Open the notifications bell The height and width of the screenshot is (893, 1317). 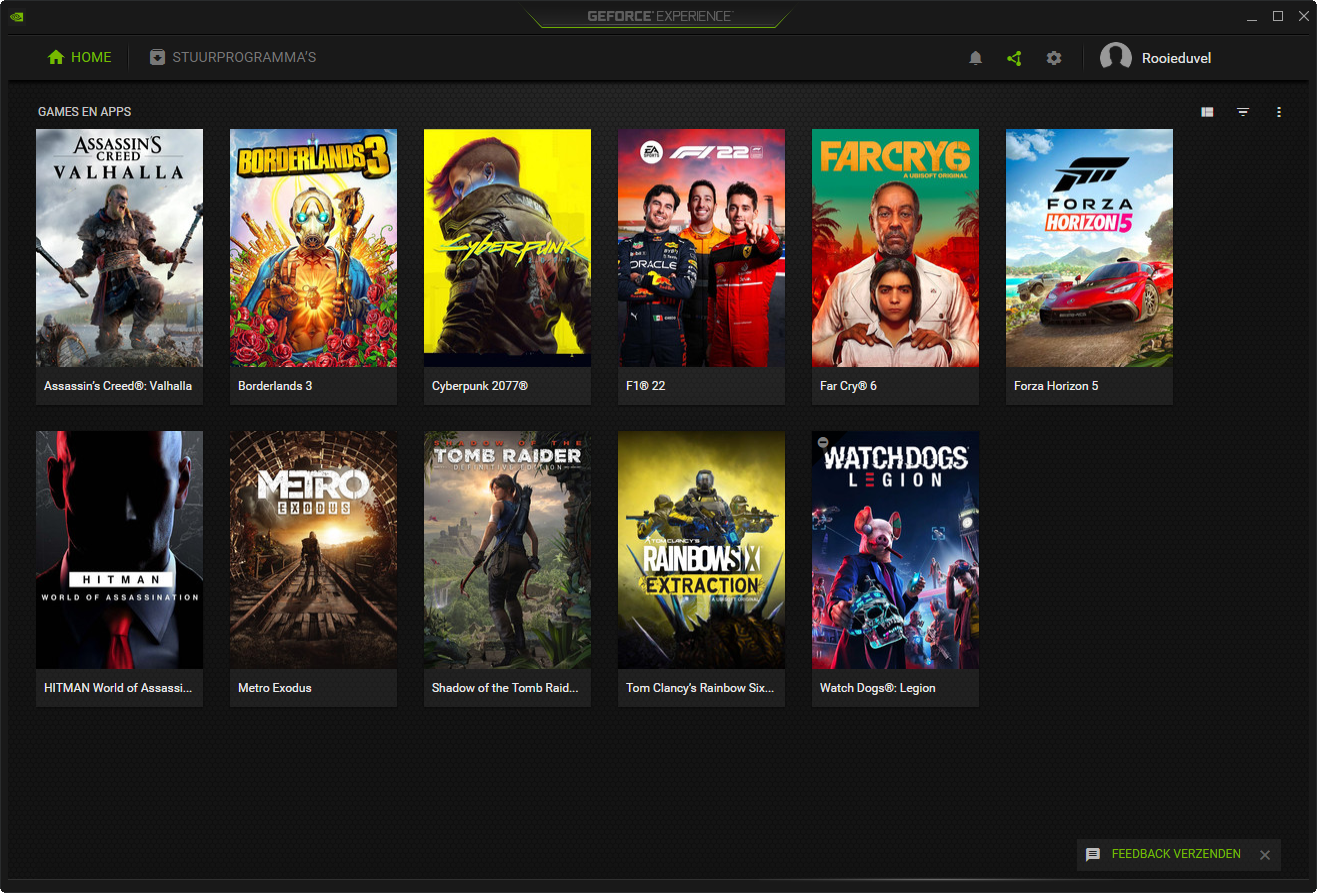[x=976, y=58]
